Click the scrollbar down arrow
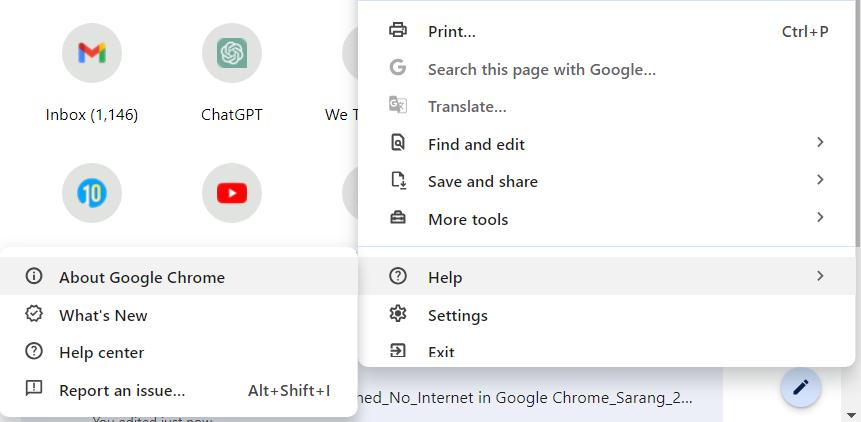The height and width of the screenshot is (422, 861). [851, 414]
